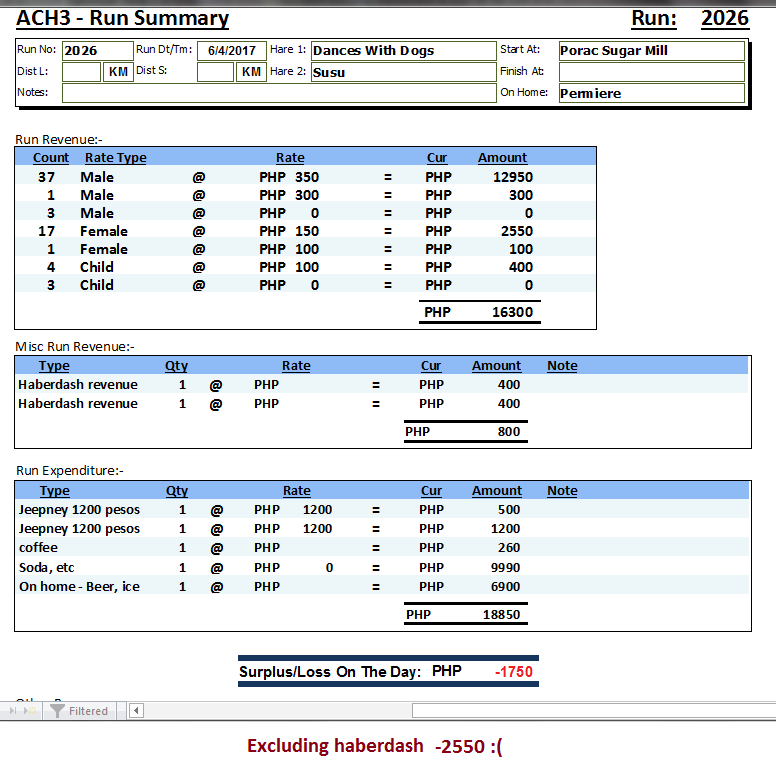This screenshot has height=768, width=776.
Task: Click the Run No field showing 2026
Action: click(97, 51)
